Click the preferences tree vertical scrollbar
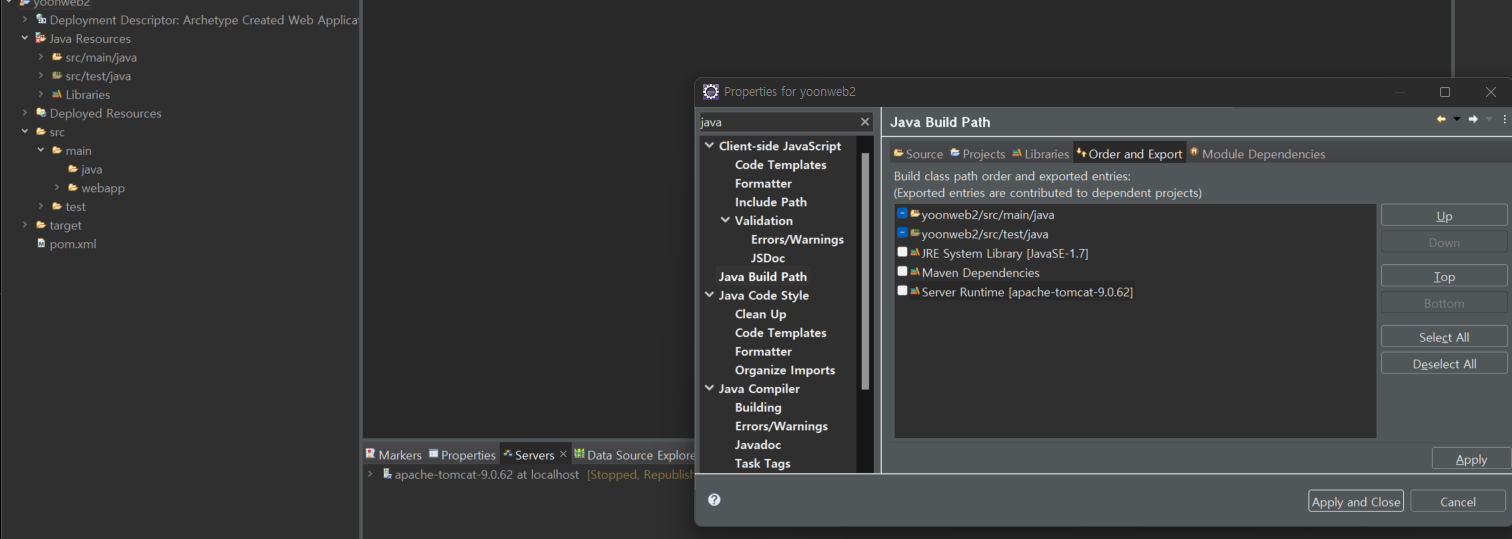Screen dimensions: 1512x539 click(x=865, y=270)
